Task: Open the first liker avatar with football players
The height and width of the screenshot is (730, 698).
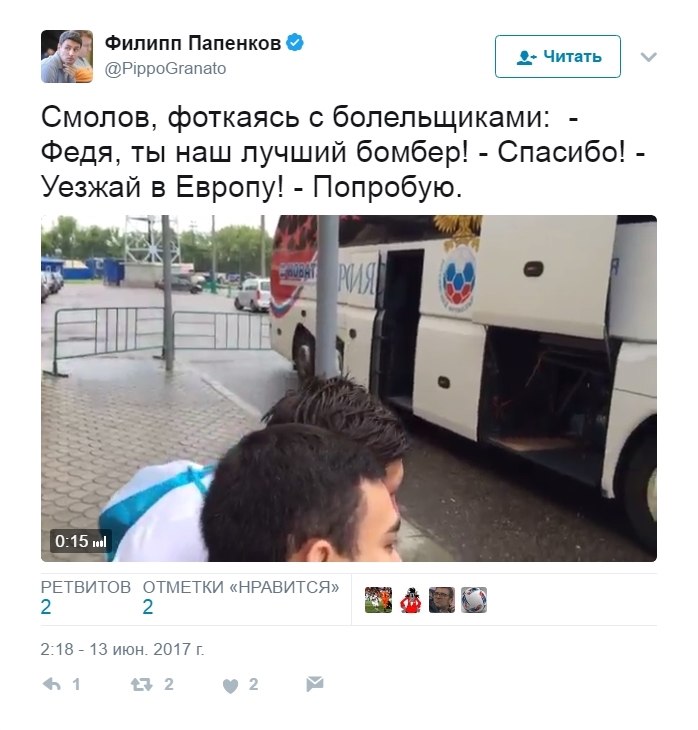Action: point(378,600)
